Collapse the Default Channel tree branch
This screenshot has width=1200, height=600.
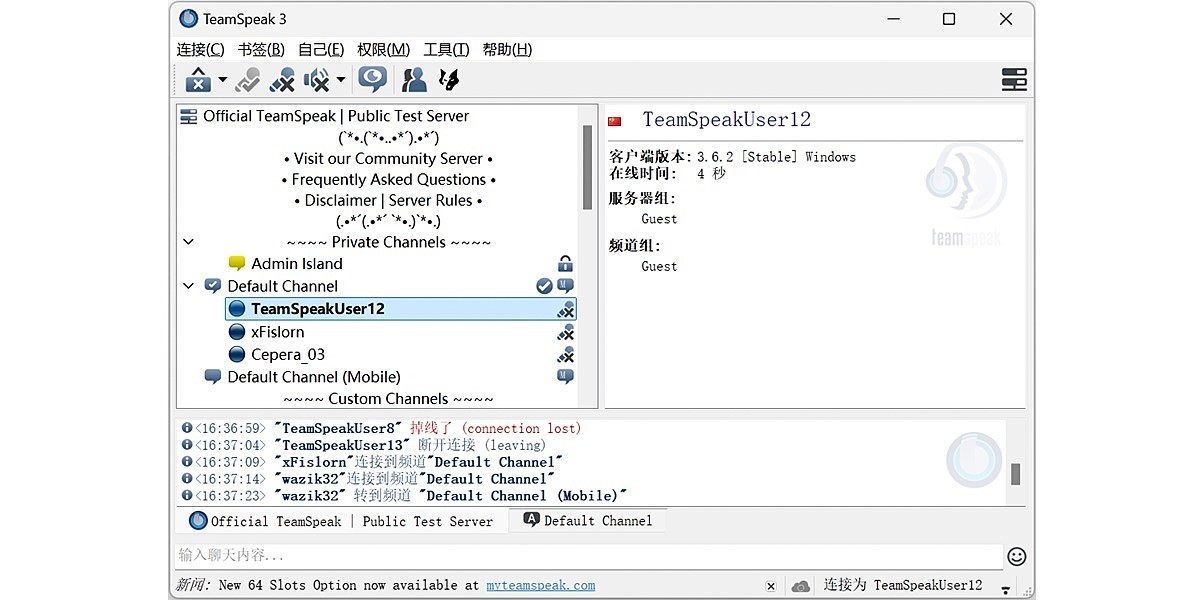188,285
